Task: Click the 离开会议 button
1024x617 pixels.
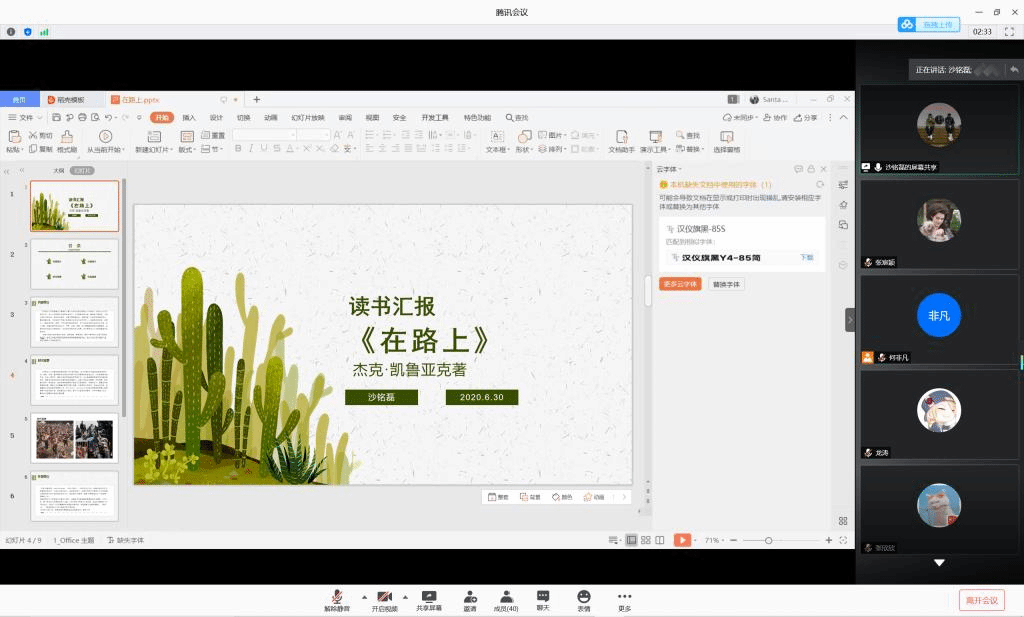Action: coord(981,600)
